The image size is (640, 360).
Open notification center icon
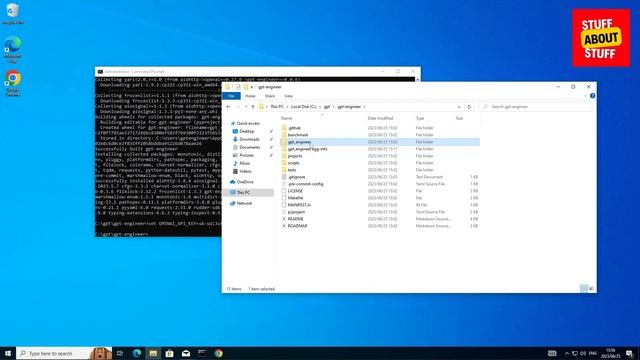(x=629, y=353)
